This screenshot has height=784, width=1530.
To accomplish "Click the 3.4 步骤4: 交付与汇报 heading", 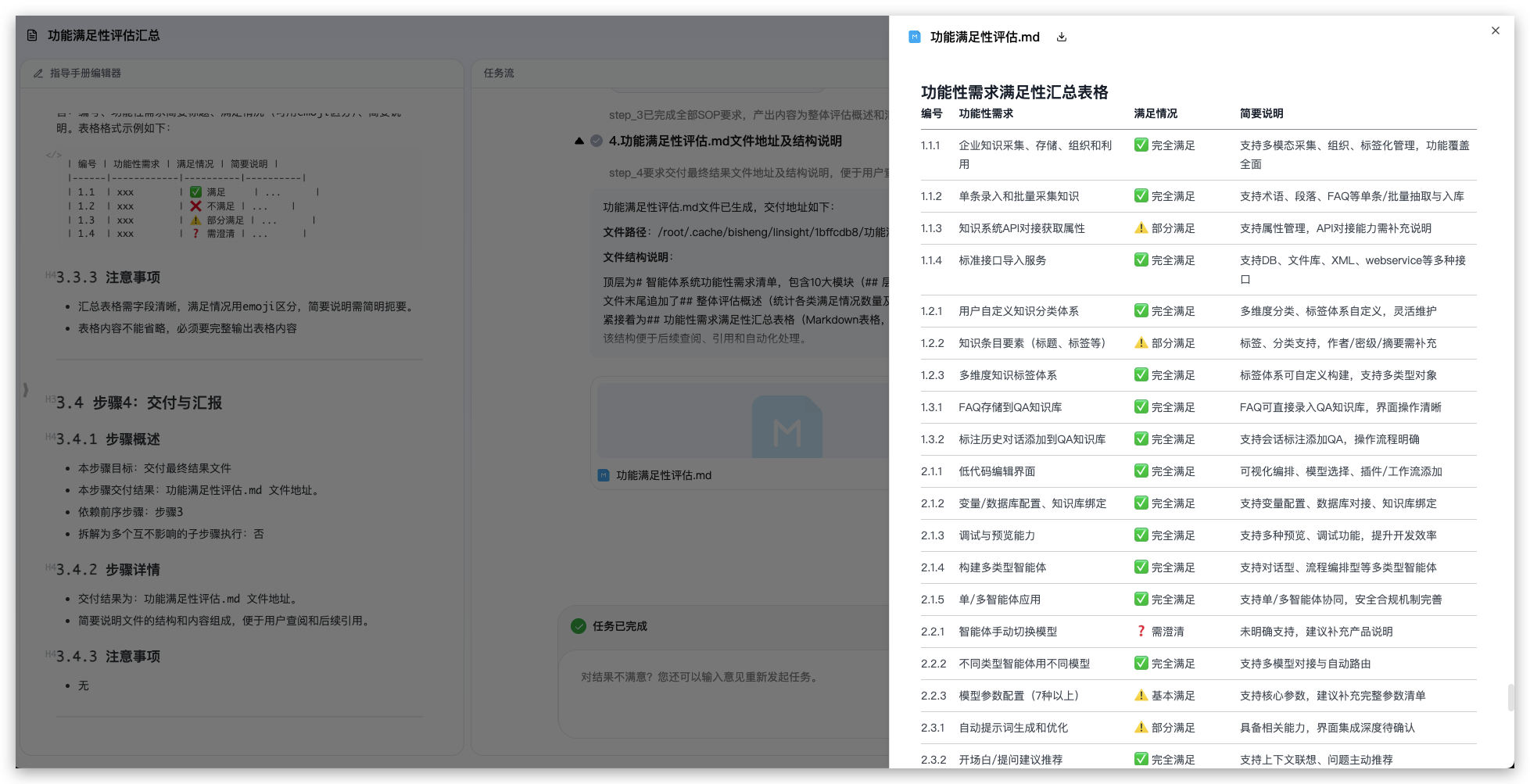I will (x=139, y=403).
